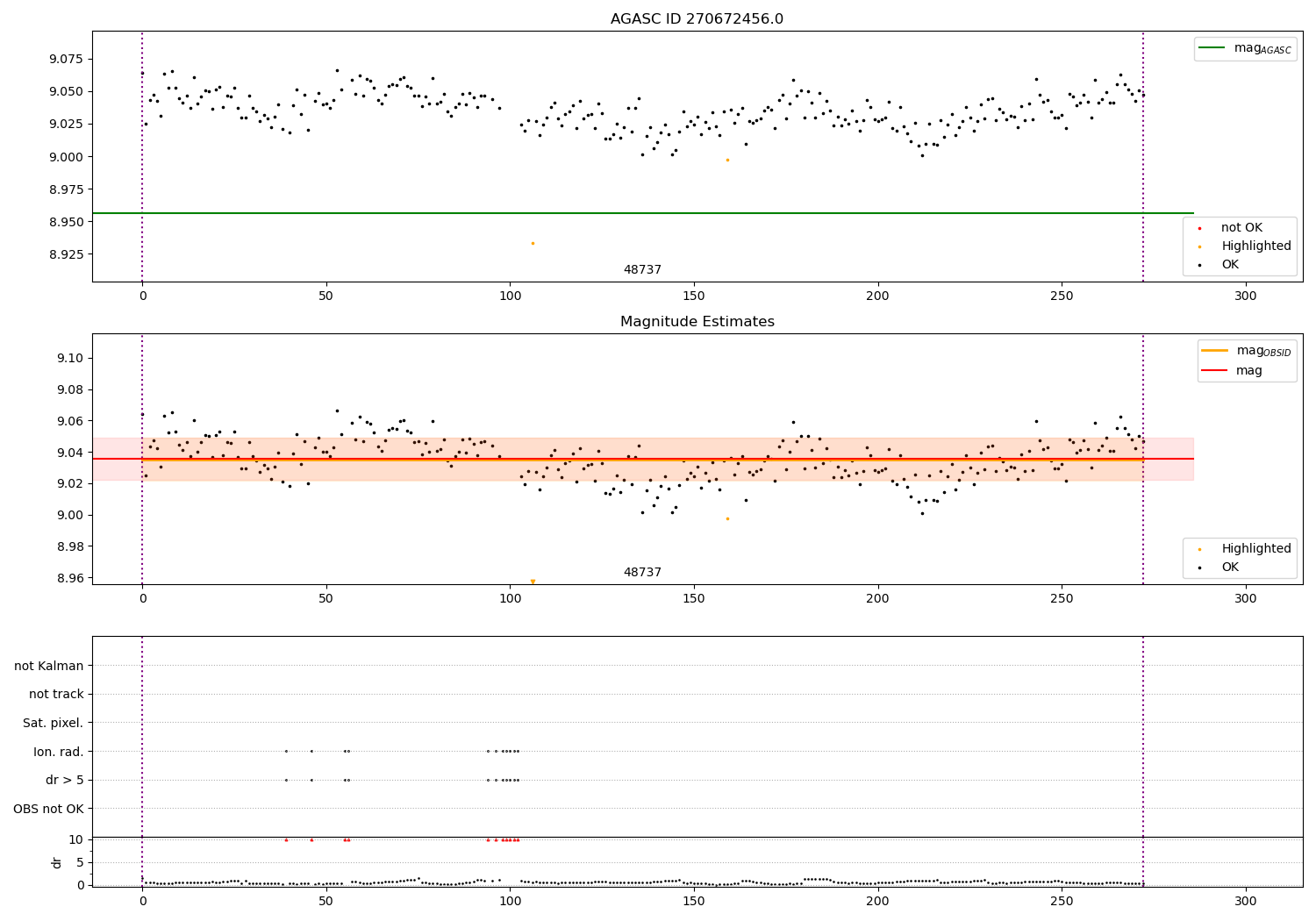The height and width of the screenshot is (921, 1316).
Task: Click the 48737 annotation in Magnitude Estimates plot
Action: click(642, 573)
